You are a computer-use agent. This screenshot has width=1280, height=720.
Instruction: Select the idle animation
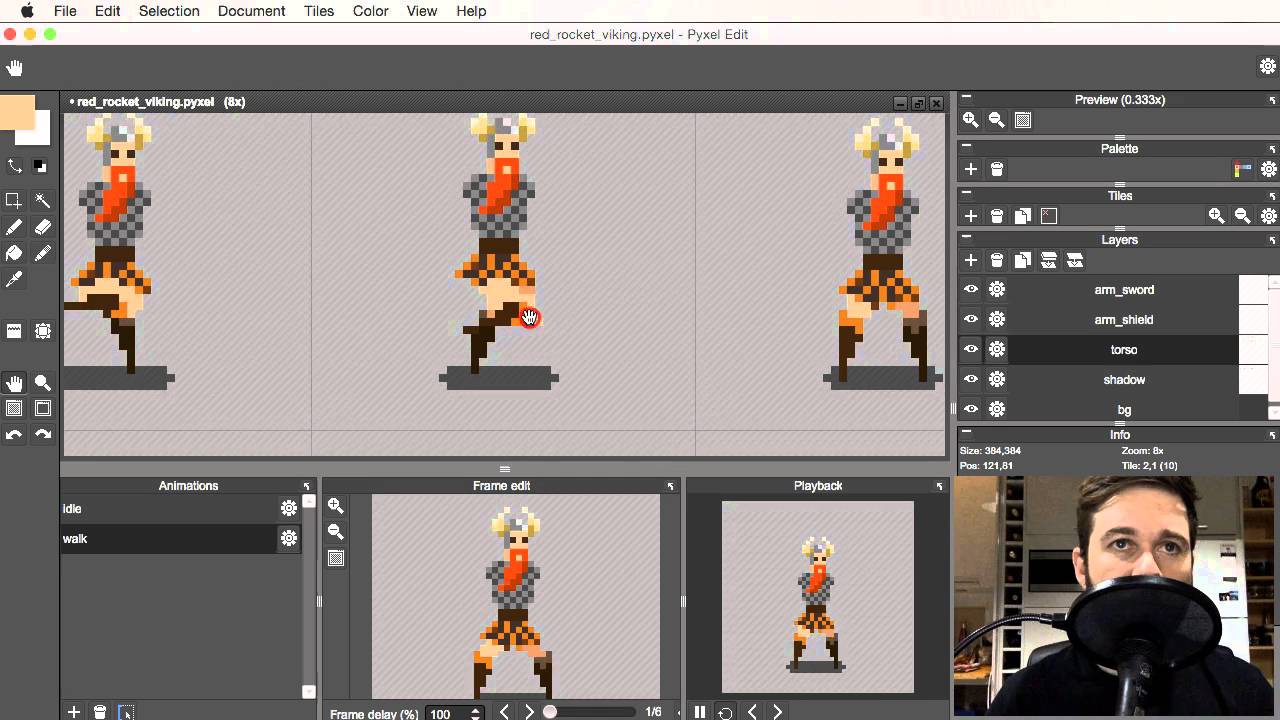point(168,509)
